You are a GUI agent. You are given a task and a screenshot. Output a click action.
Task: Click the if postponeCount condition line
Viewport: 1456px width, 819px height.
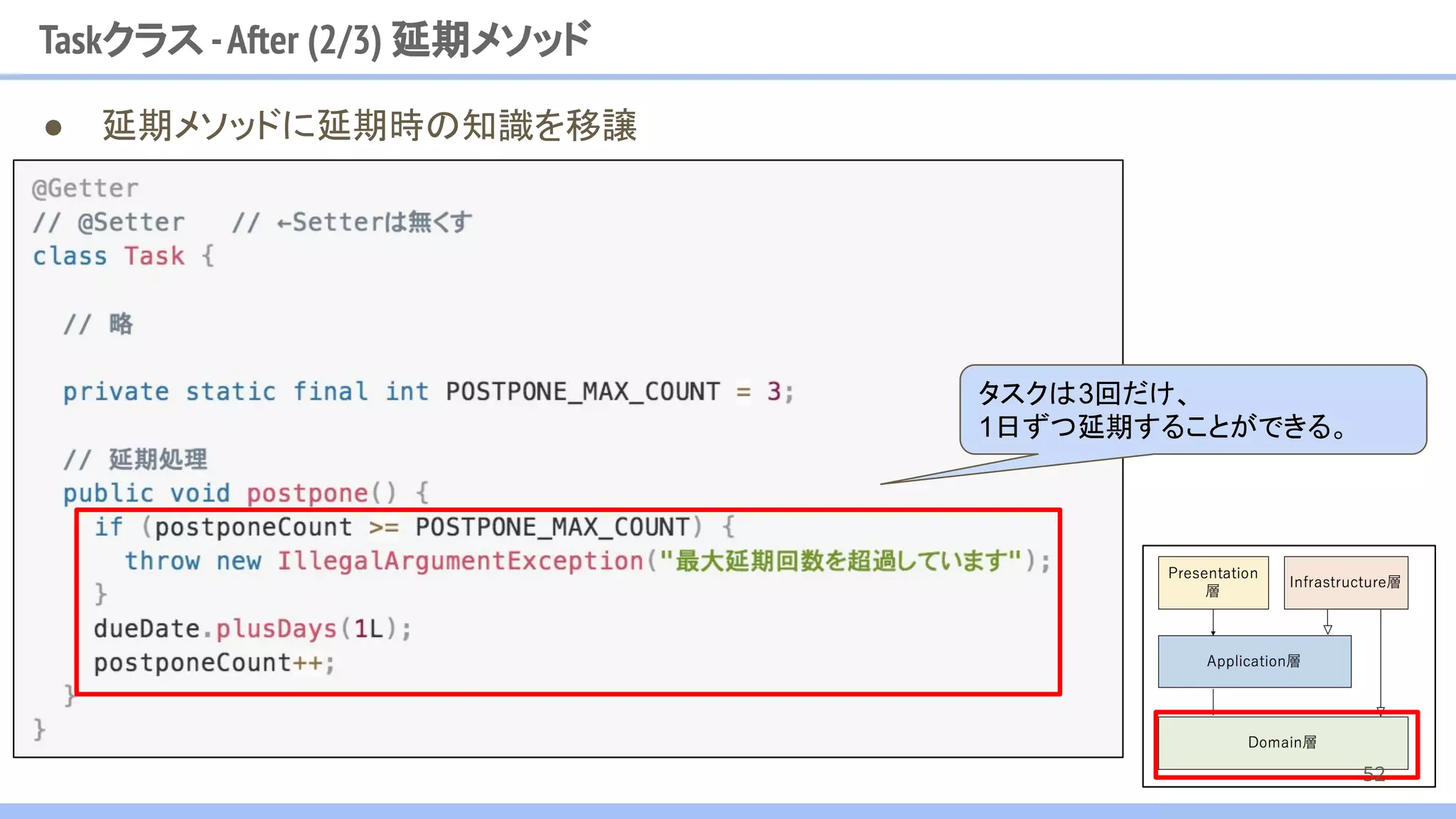(414, 527)
